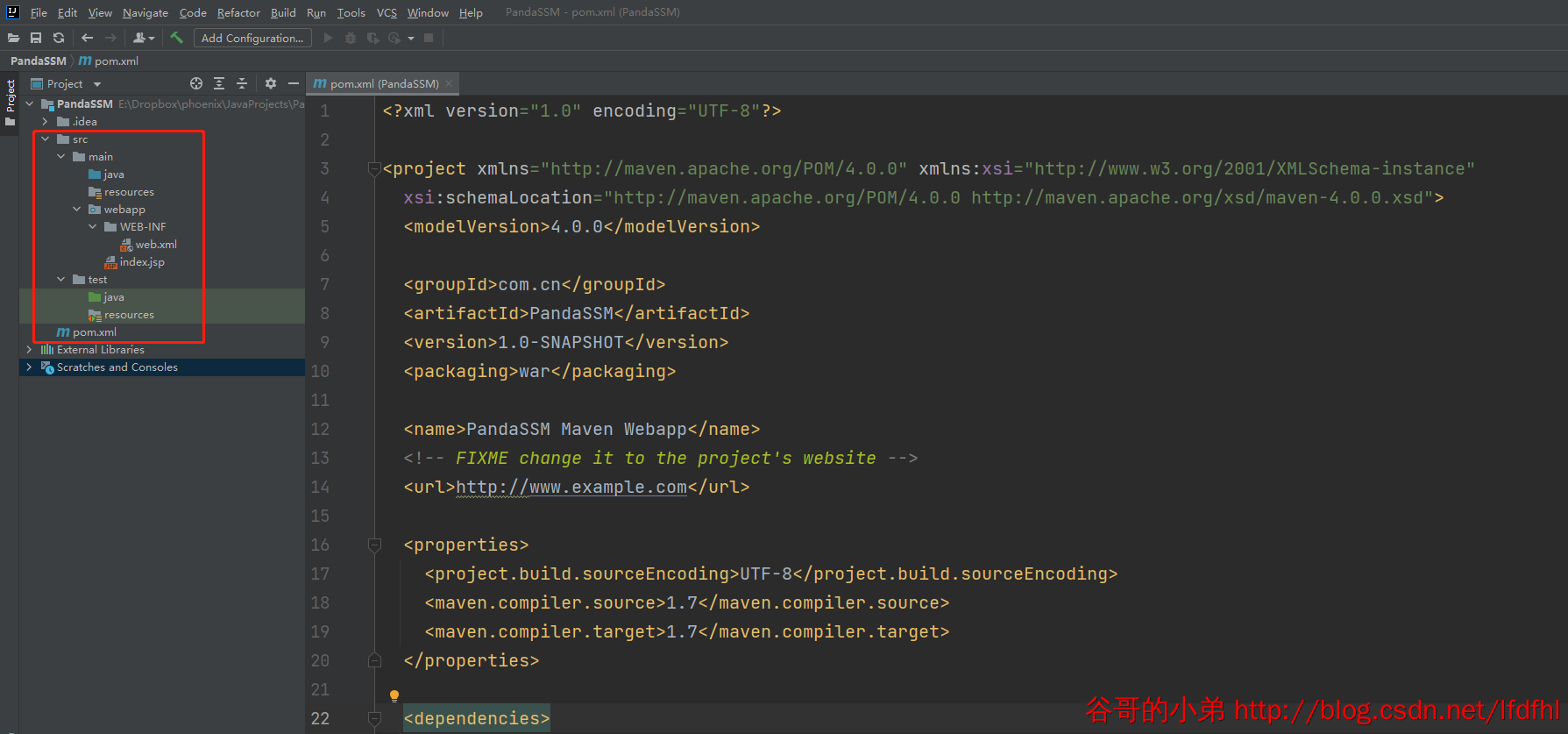The height and width of the screenshot is (734, 1568).
Task: Click Expand All icon in Project panel
Action: [x=219, y=83]
